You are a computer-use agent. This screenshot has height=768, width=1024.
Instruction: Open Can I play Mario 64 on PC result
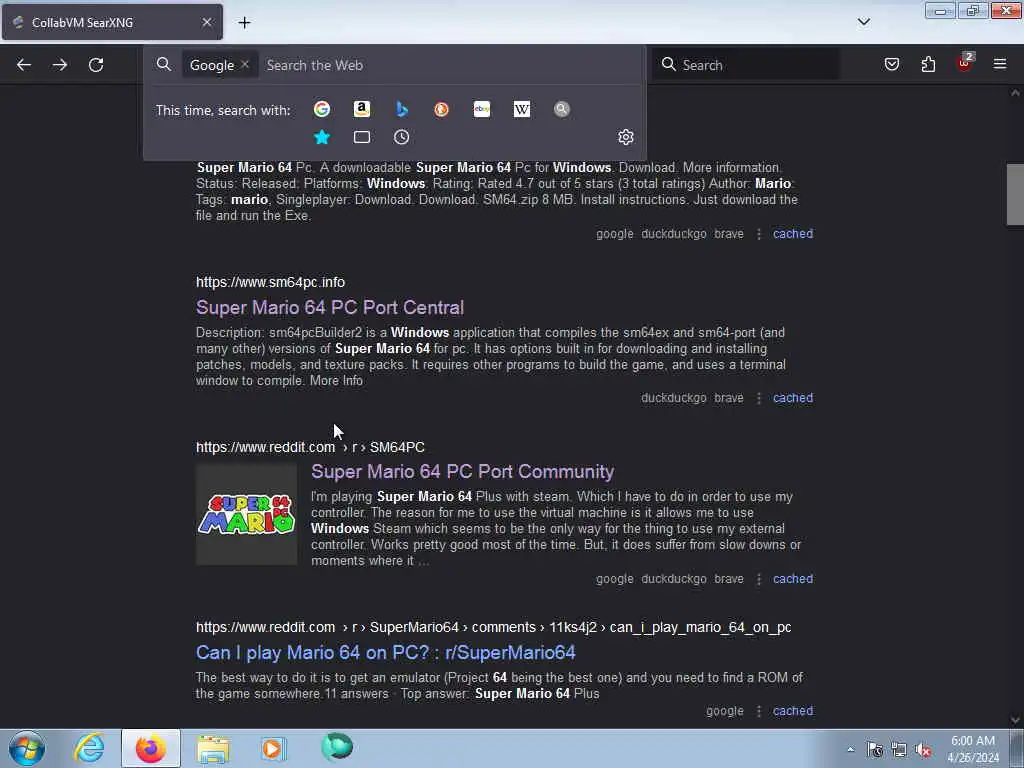pyautogui.click(x=385, y=652)
